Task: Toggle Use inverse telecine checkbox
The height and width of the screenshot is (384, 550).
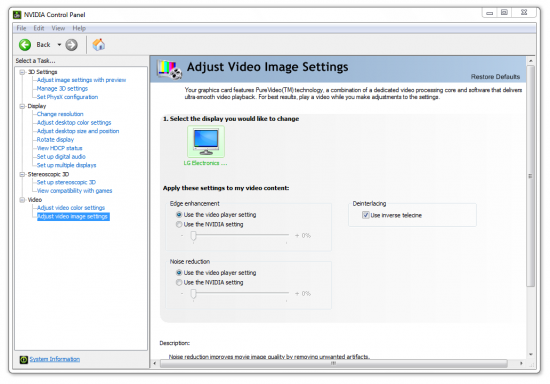Action: coord(365,215)
